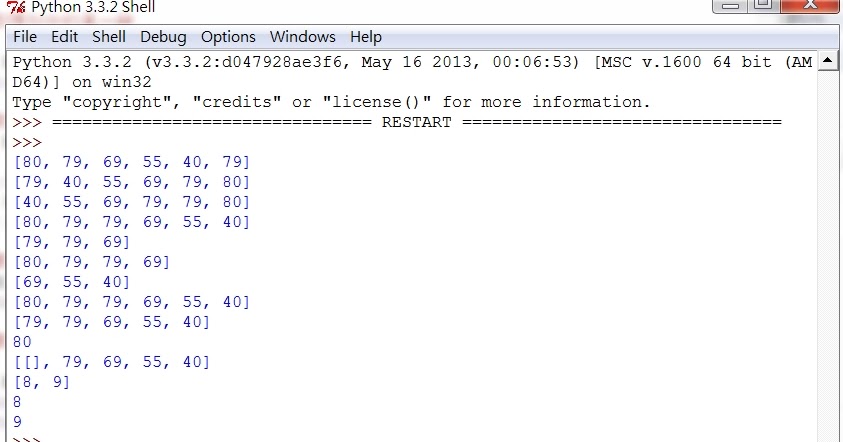Open the Debug menu
This screenshot has width=843, height=442.
tap(163, 37)
